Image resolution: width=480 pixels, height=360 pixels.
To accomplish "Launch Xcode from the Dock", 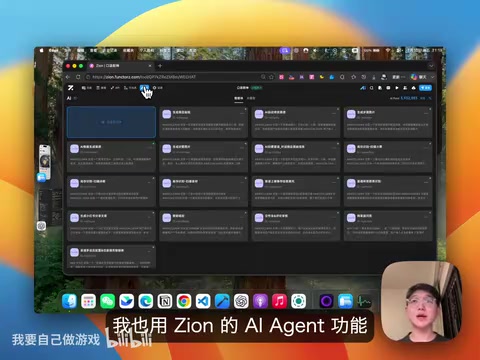I will 222,301.
